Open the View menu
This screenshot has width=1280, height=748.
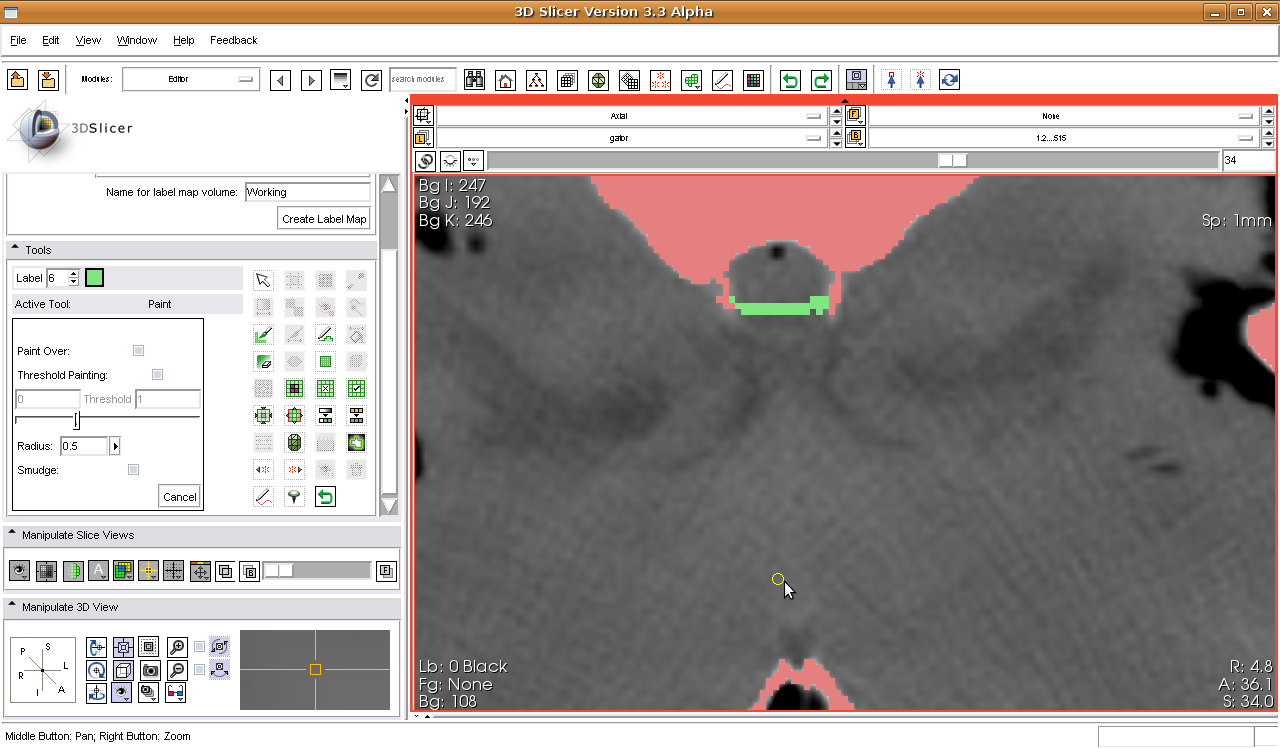tap(88, 40)
